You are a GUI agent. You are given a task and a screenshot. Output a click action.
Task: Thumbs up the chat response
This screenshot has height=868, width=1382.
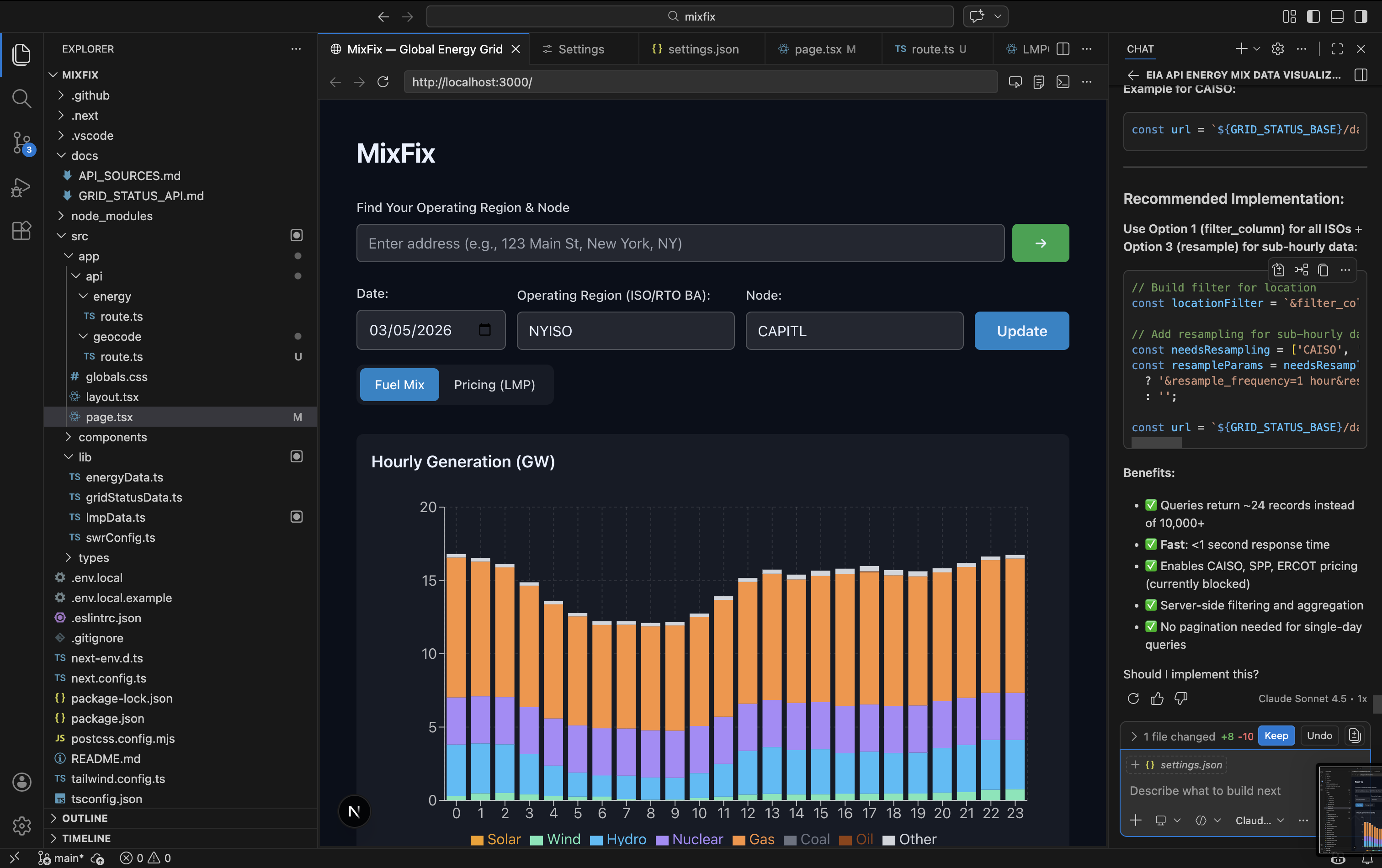point(1156,698)
